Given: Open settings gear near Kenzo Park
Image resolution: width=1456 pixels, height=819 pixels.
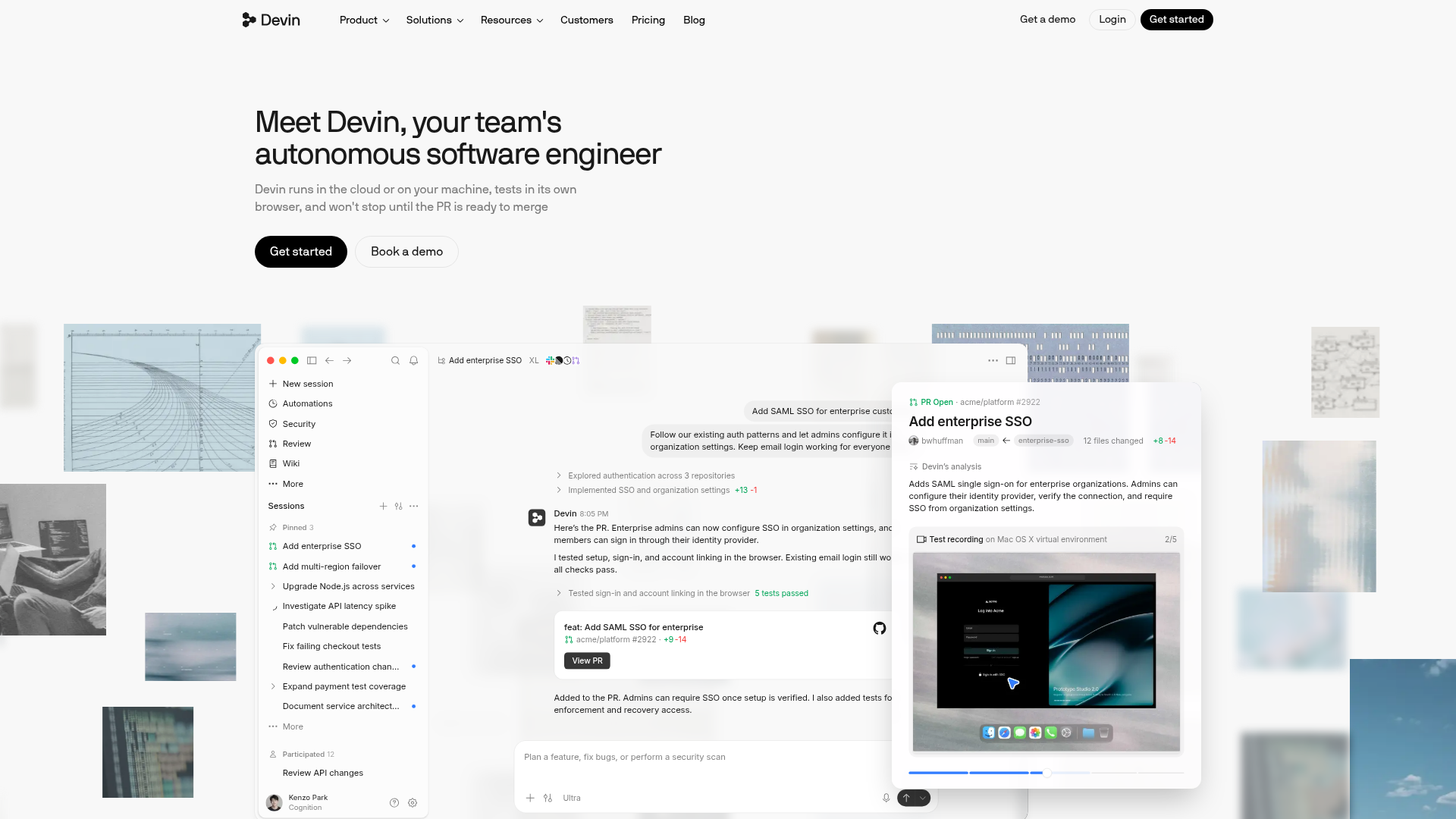Looking at the screenshot, I should [413, 803].
